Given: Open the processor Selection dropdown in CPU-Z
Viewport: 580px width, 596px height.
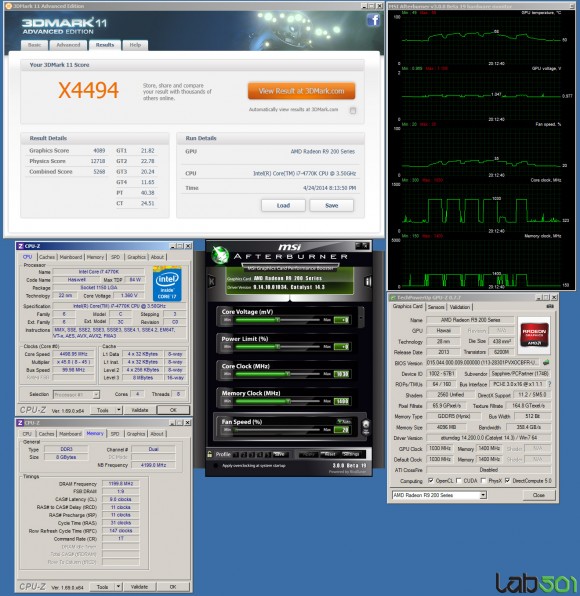Looking at the screenshot, I should 76,395.
